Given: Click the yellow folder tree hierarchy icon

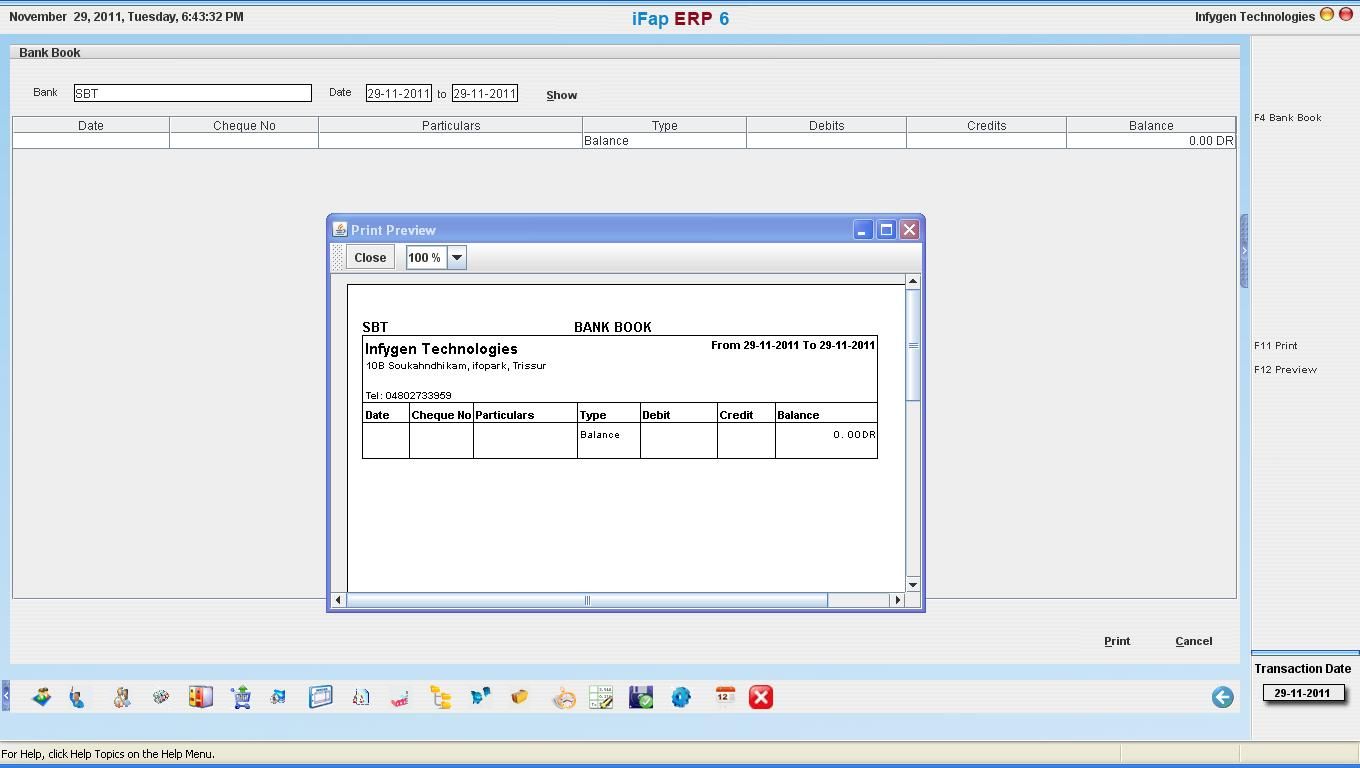Looking at the screenshot, I should tap(441, 697).
